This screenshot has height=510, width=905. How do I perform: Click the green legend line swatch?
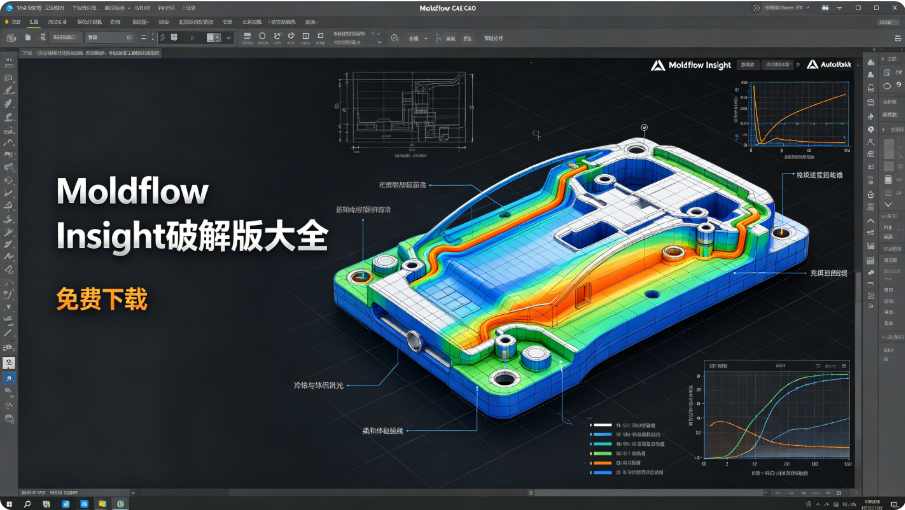[x=603, y=453]
